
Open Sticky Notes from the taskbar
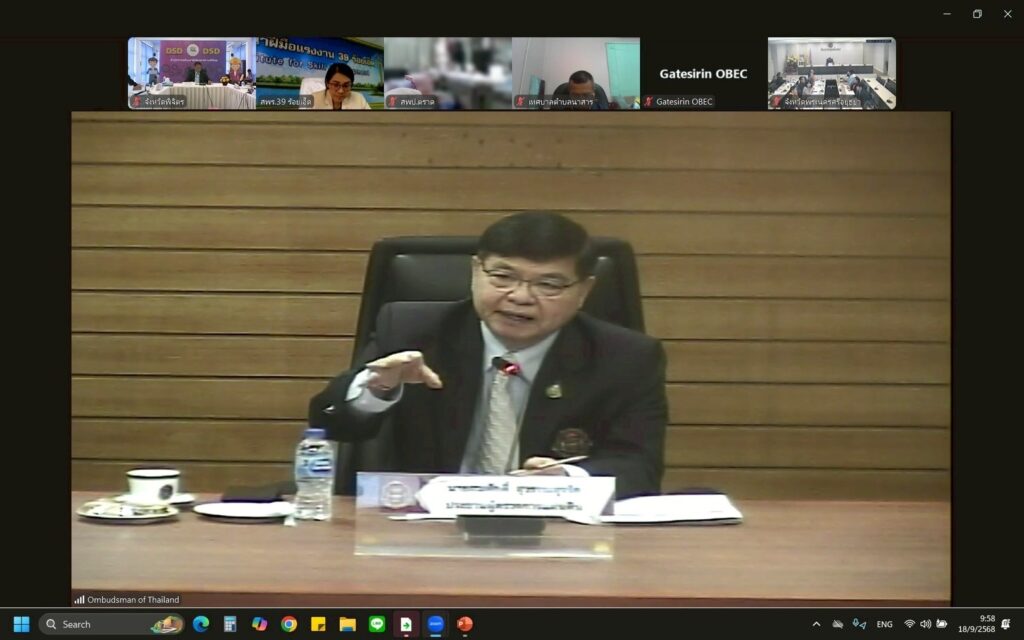318,624
